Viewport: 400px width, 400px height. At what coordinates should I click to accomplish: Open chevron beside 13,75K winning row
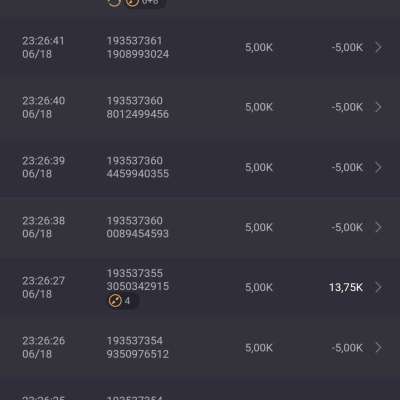[378, 287]
